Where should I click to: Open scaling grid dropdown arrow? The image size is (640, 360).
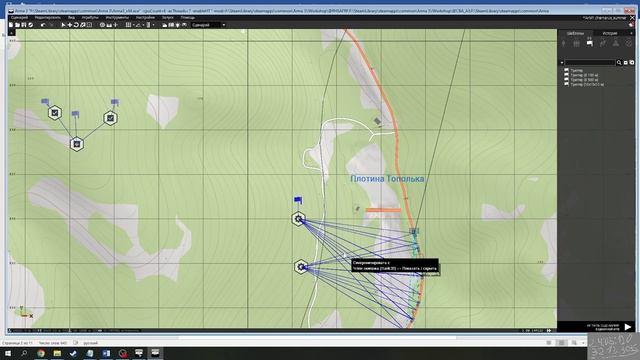pos(153,25)
